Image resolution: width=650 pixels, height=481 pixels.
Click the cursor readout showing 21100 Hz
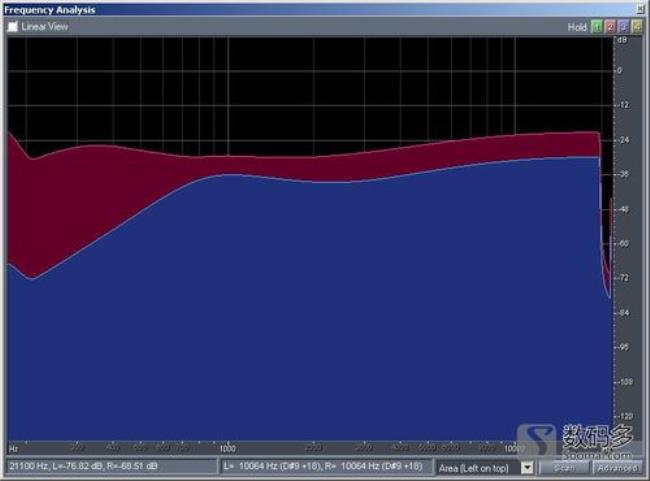(x=111, y=466)
